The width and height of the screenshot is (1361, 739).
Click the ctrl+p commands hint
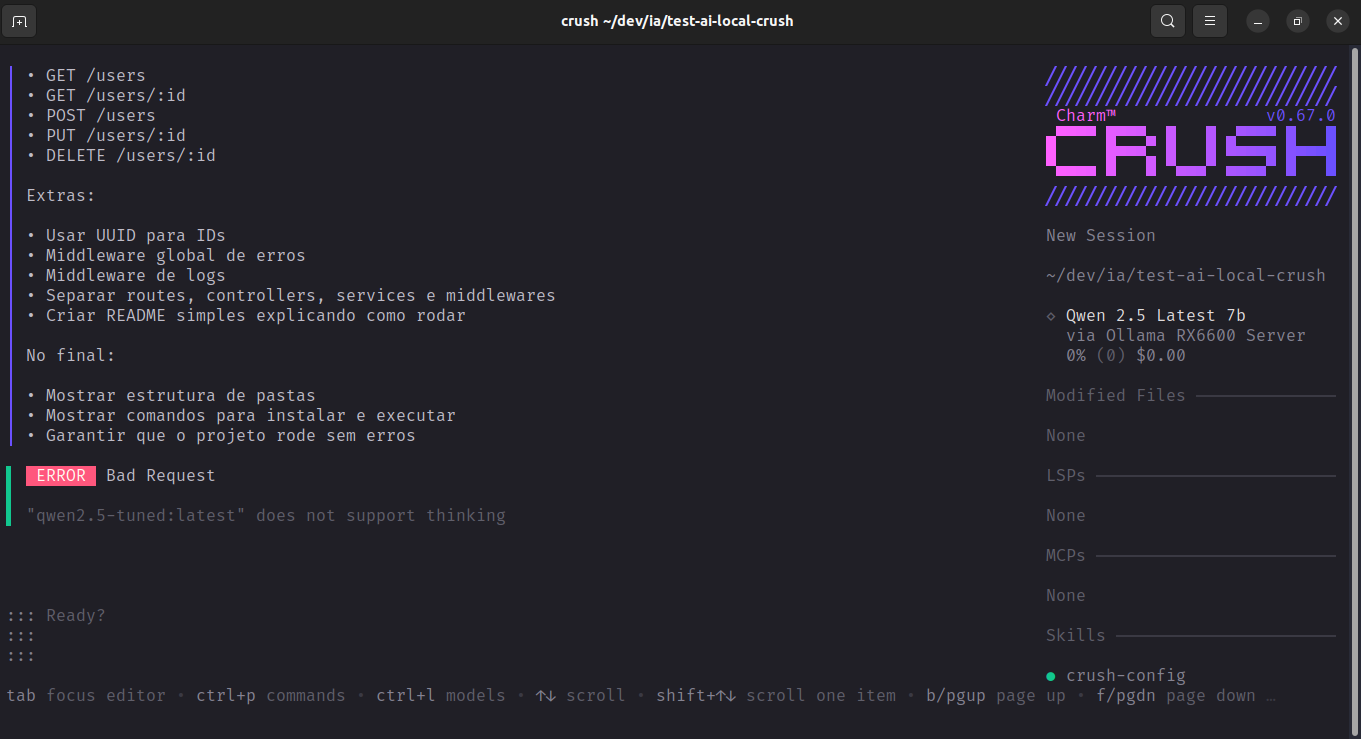tap(271, 696)
